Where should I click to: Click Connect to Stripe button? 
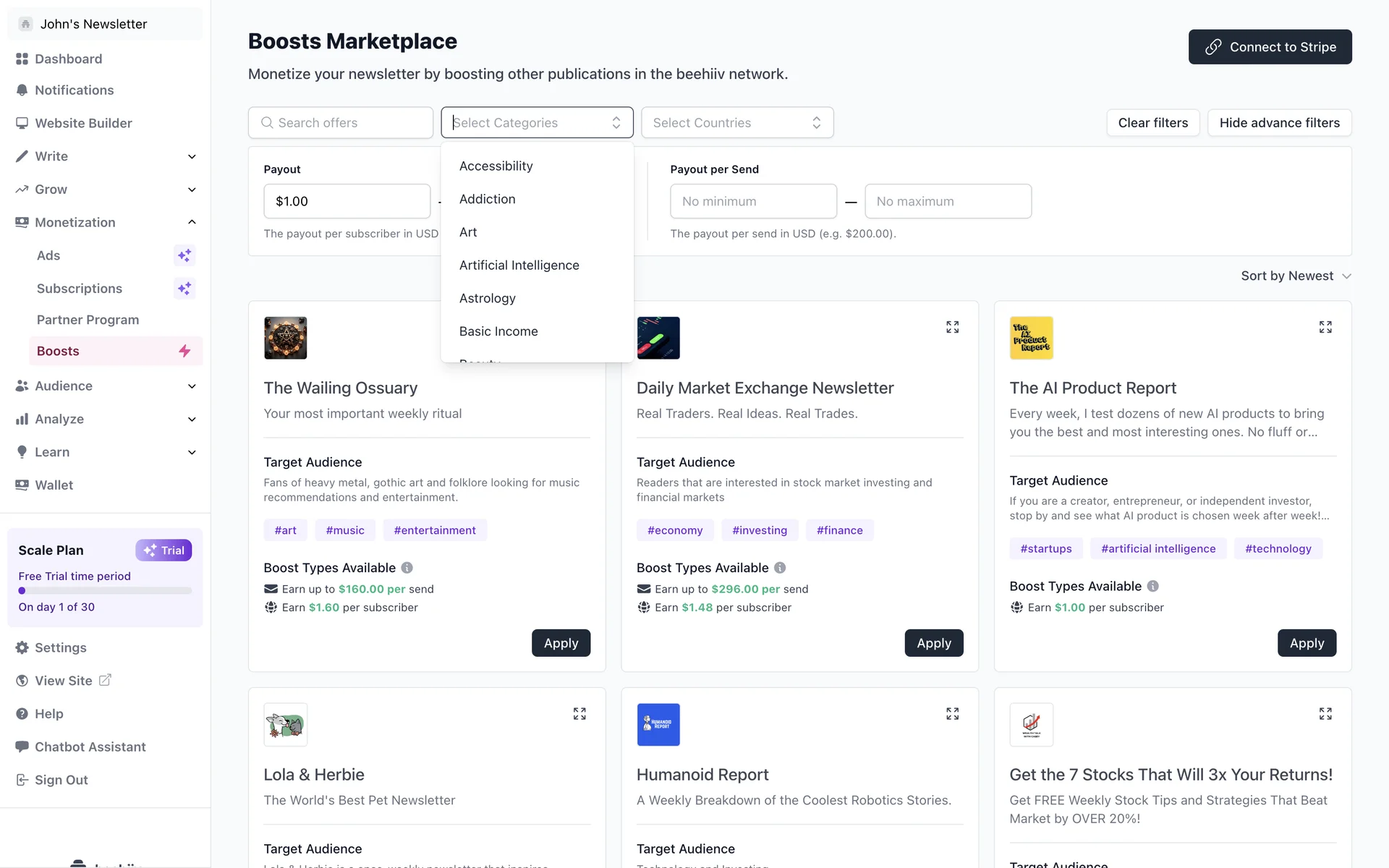(1270, 47)
